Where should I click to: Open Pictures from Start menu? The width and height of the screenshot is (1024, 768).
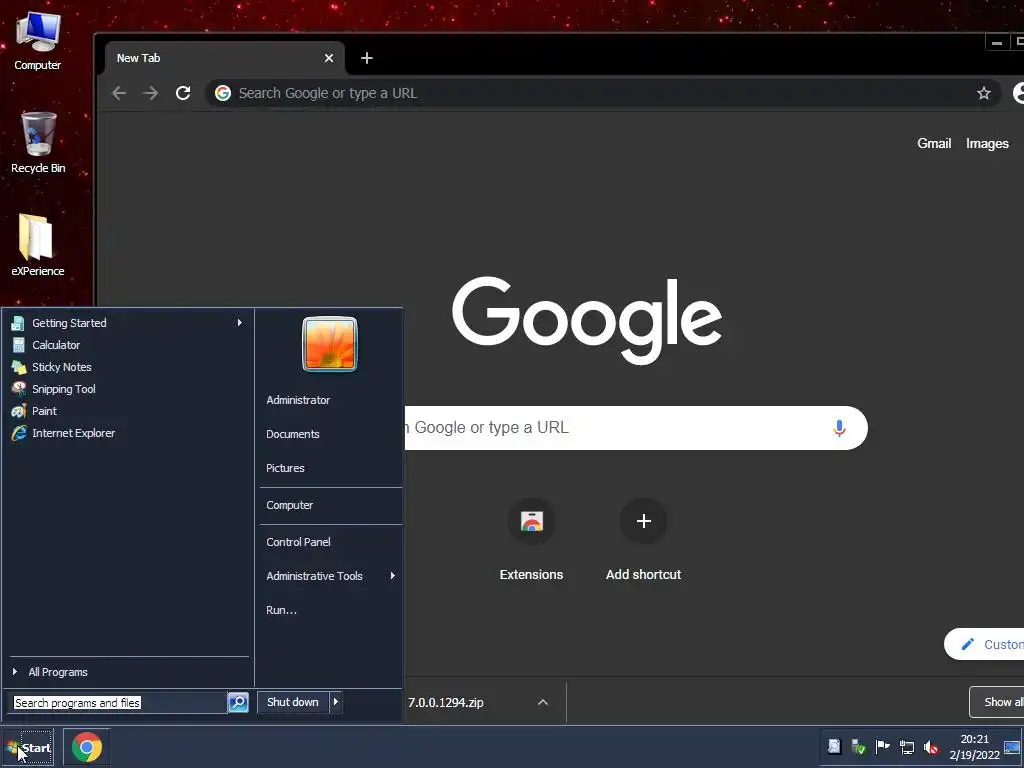pyautogui.click(x=285, y=468)
